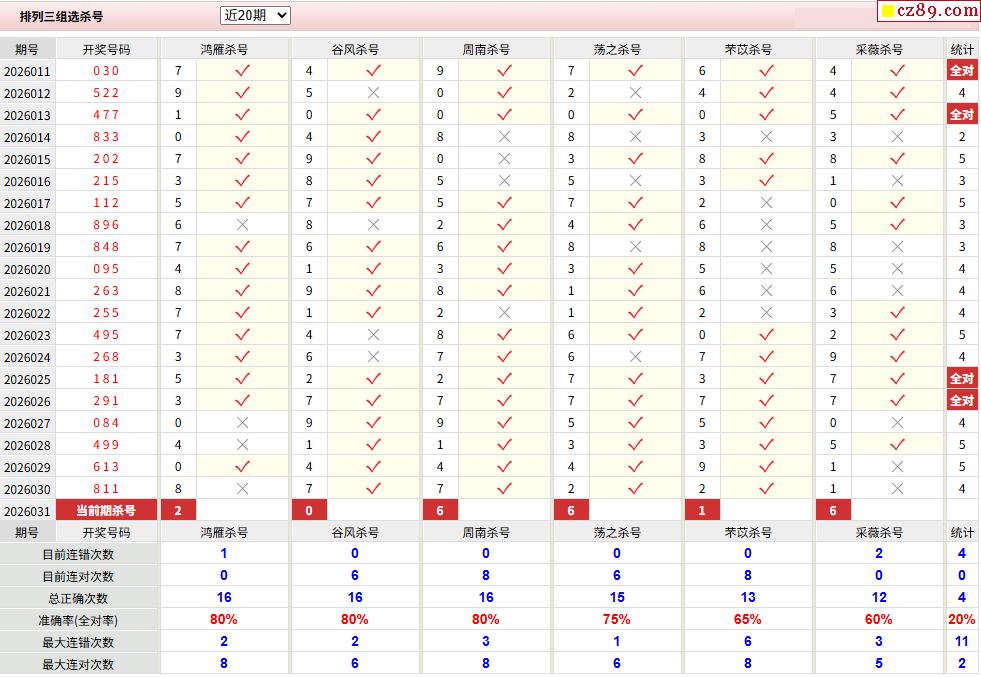
Task: Click the 鸿雁 checkmark in row 2026011
Action: [242, 71]
